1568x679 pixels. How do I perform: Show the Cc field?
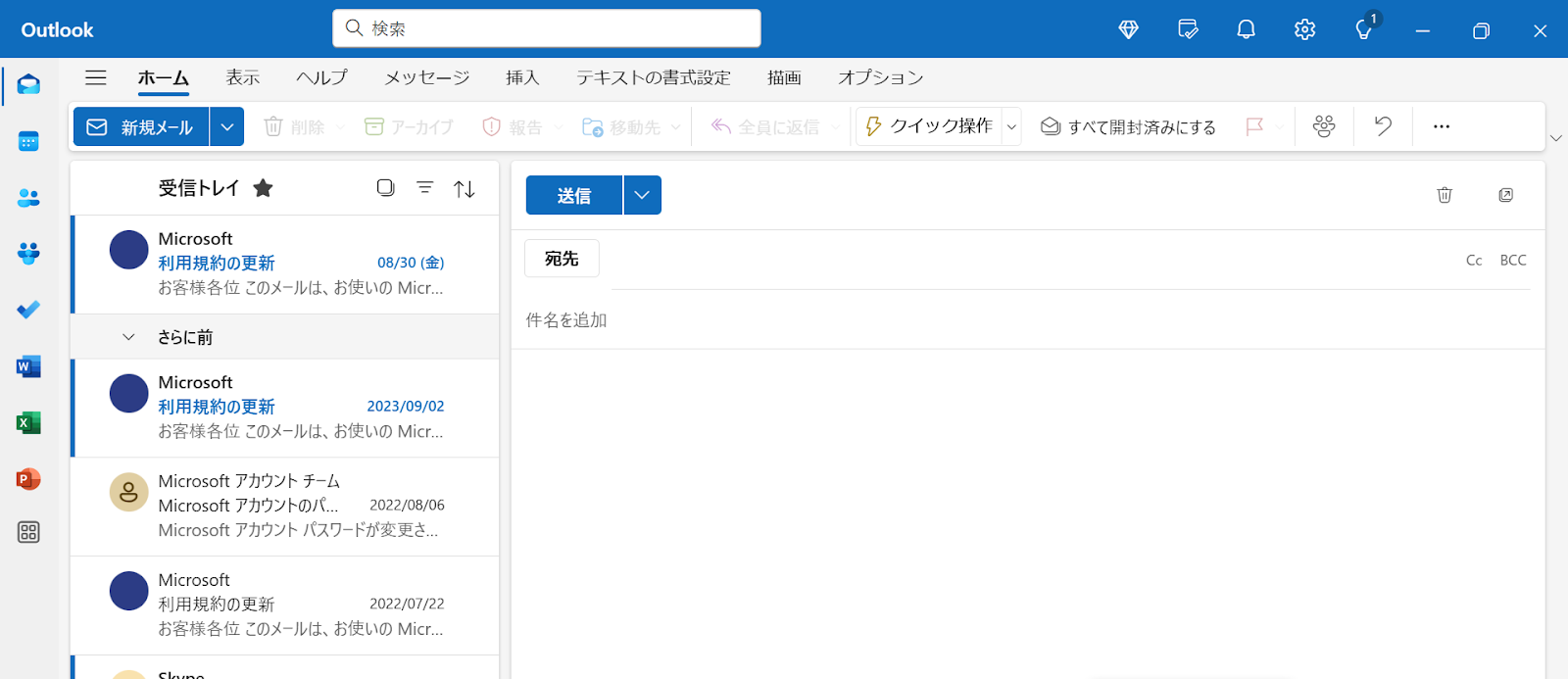[x=1474, y=260]
